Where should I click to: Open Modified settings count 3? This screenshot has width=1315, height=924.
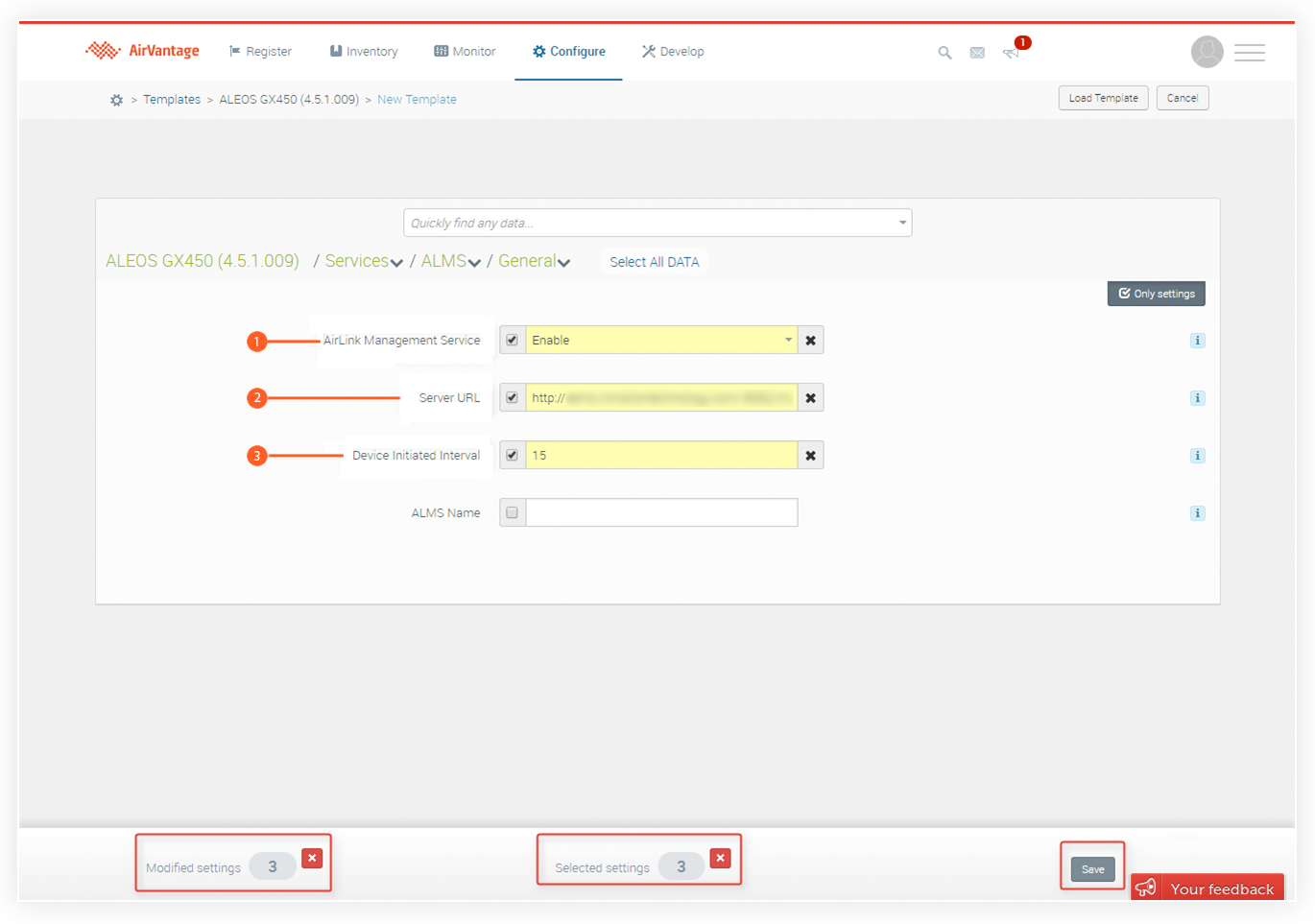(x=272, y=866)
